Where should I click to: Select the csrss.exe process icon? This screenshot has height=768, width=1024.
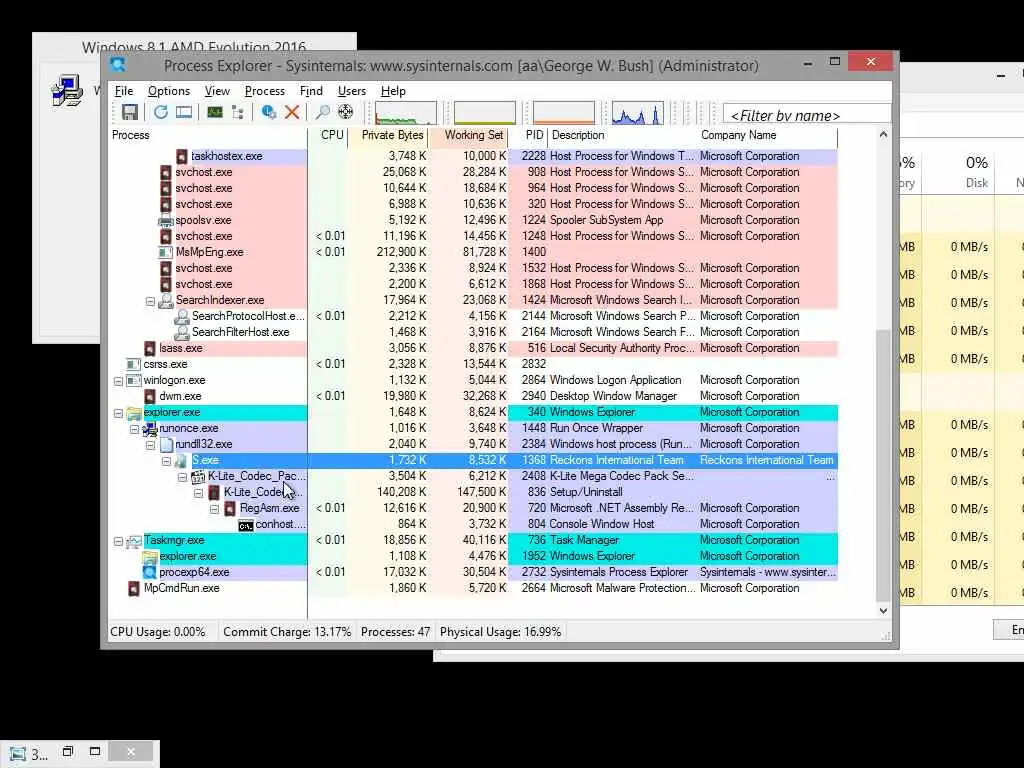click(x=134, y=364)
